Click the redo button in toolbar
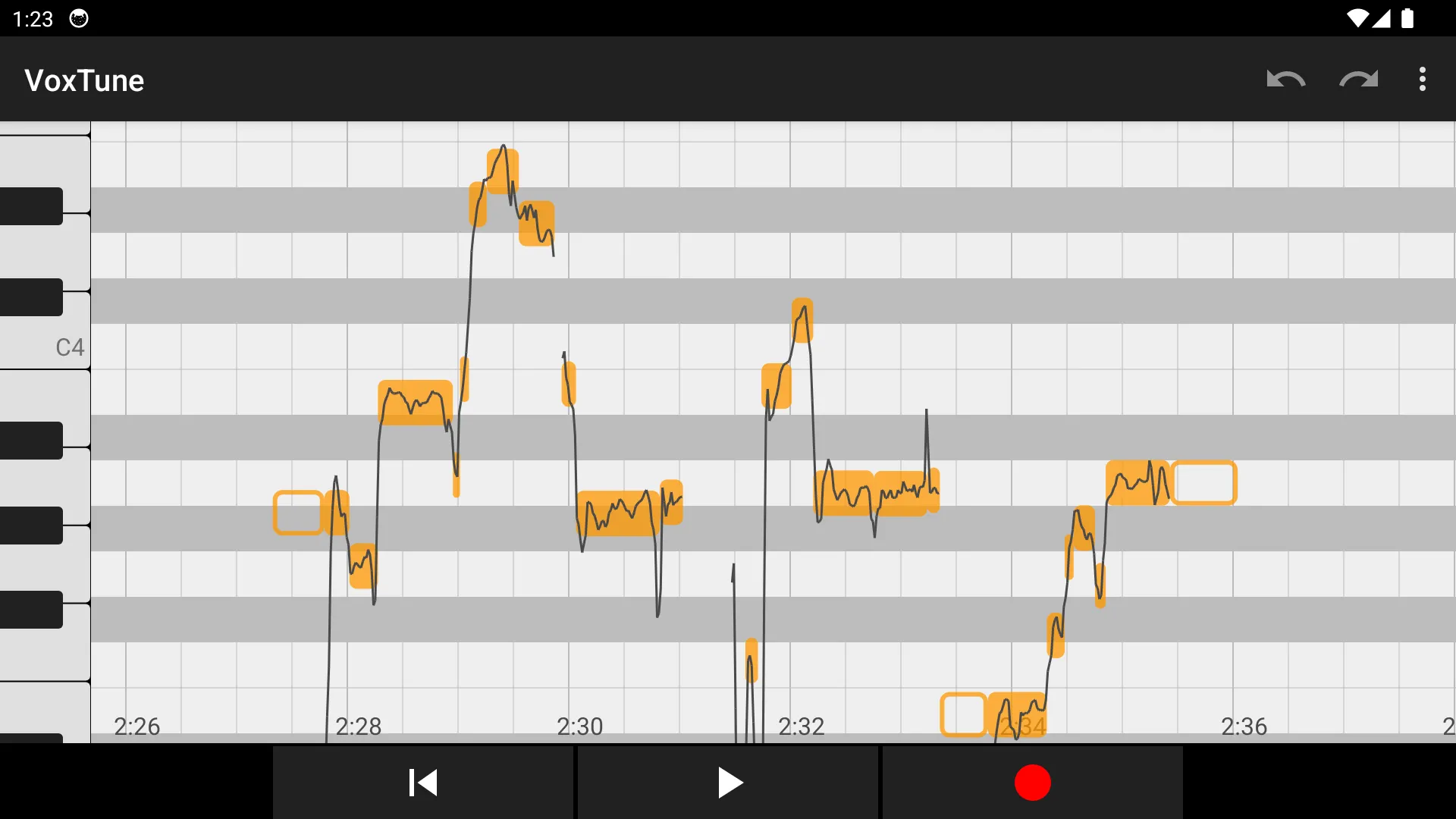This screenshot has width=1456, height=819. pyautogui.click(x=1357, y=79)
